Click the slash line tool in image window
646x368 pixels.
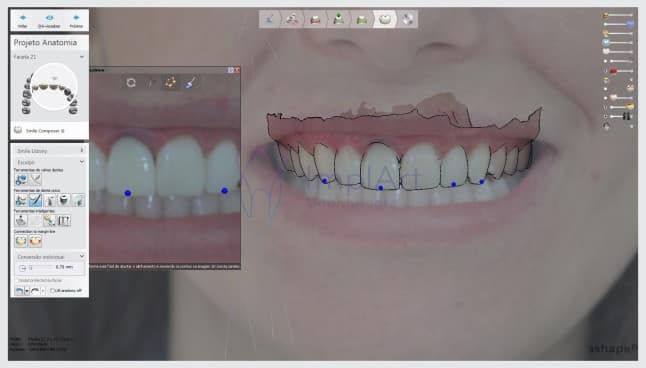151,83
